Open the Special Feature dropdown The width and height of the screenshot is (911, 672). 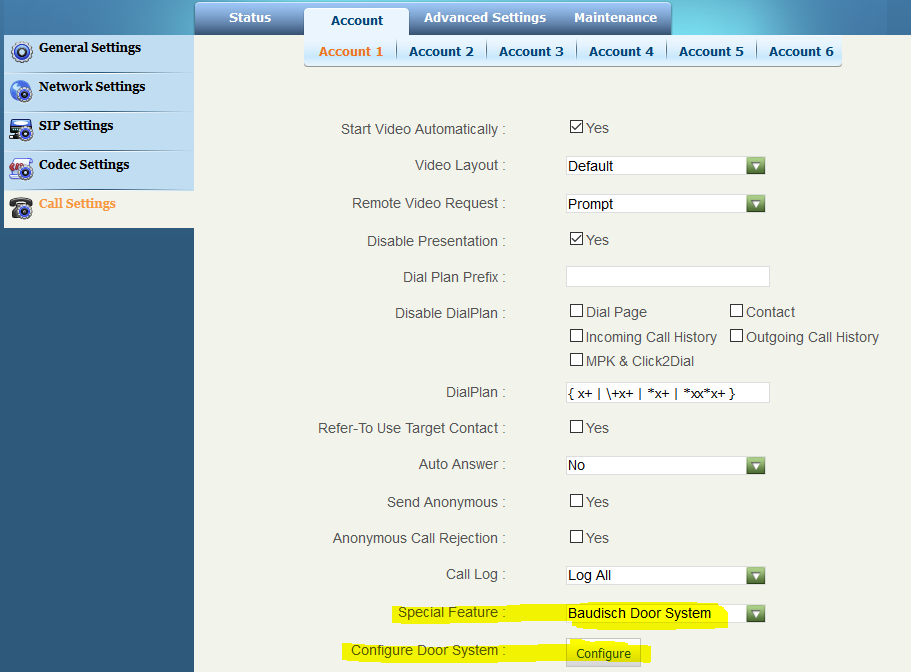pos(665,613)
